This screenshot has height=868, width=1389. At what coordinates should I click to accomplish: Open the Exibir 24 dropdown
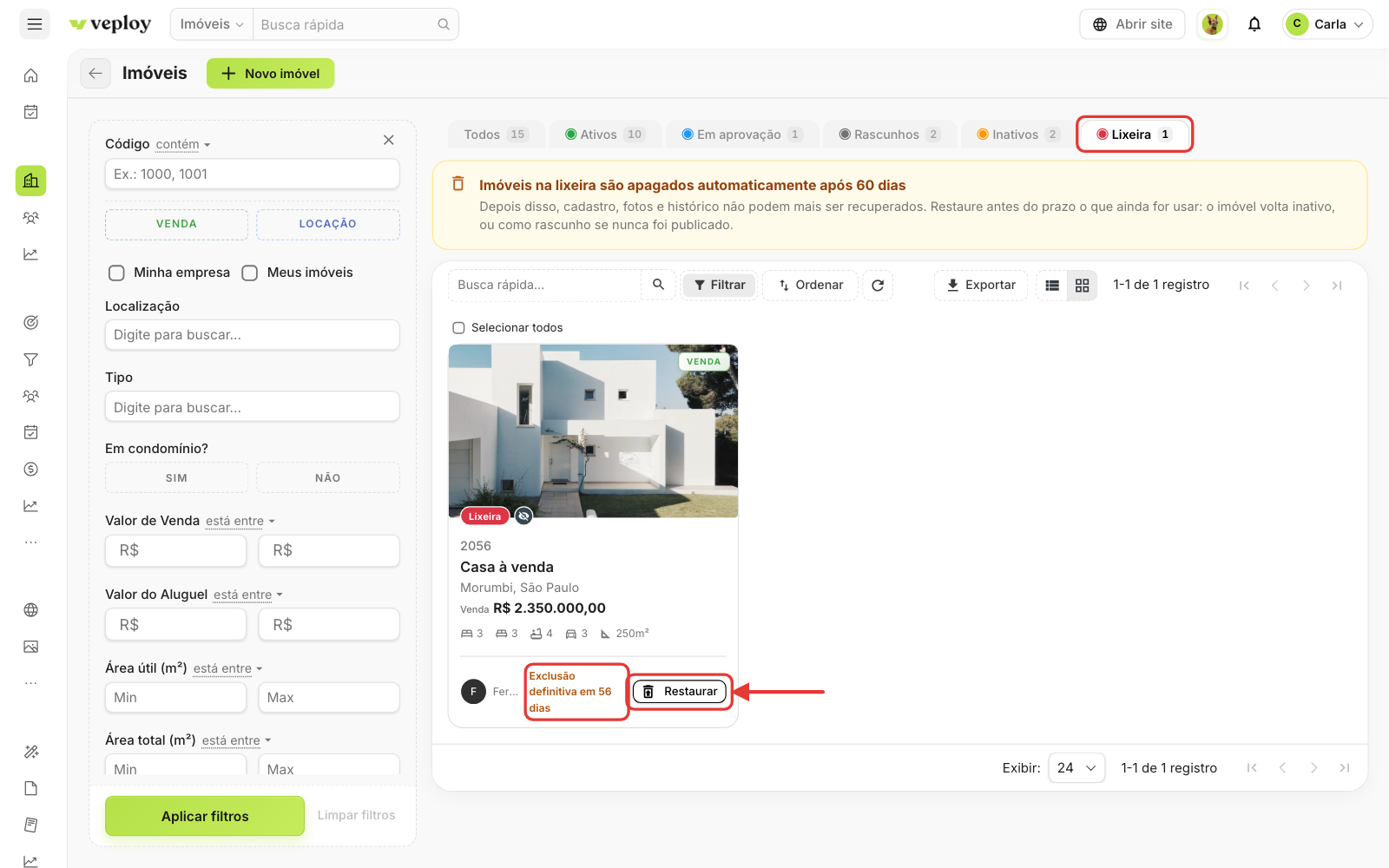[1076, 767]
